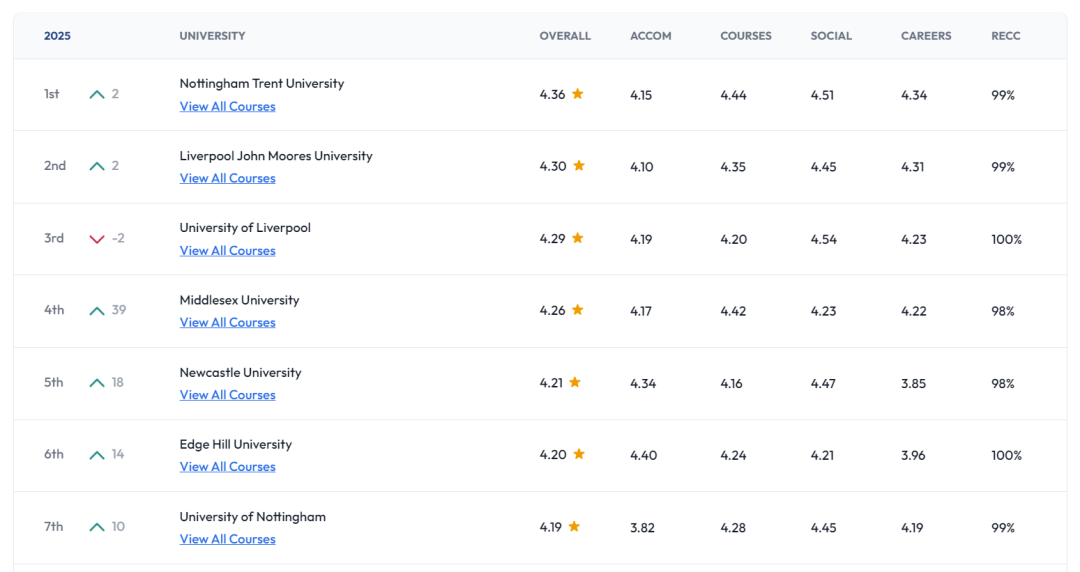Image resolution: width=1080 pixels, height=572 pixels.
Task: Click the red down arrow in the 3rd row
Action: [x=97, y=239]
